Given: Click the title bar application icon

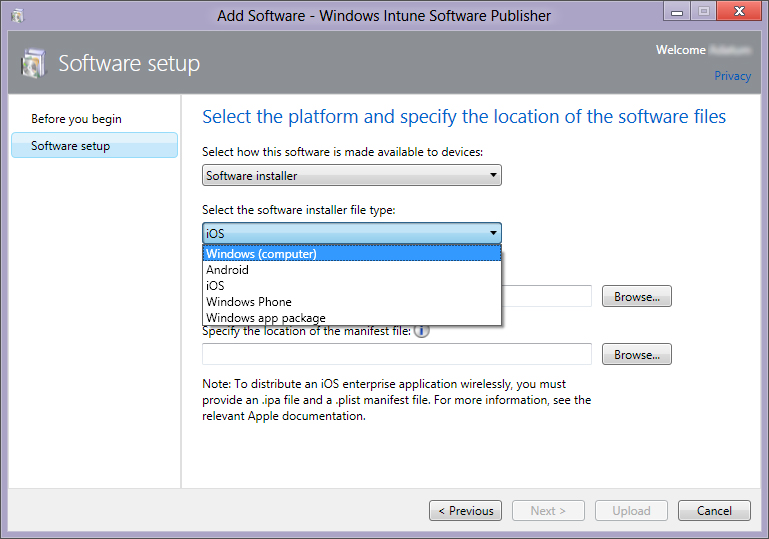Looking at the screenshot, I should click(18, 16).
